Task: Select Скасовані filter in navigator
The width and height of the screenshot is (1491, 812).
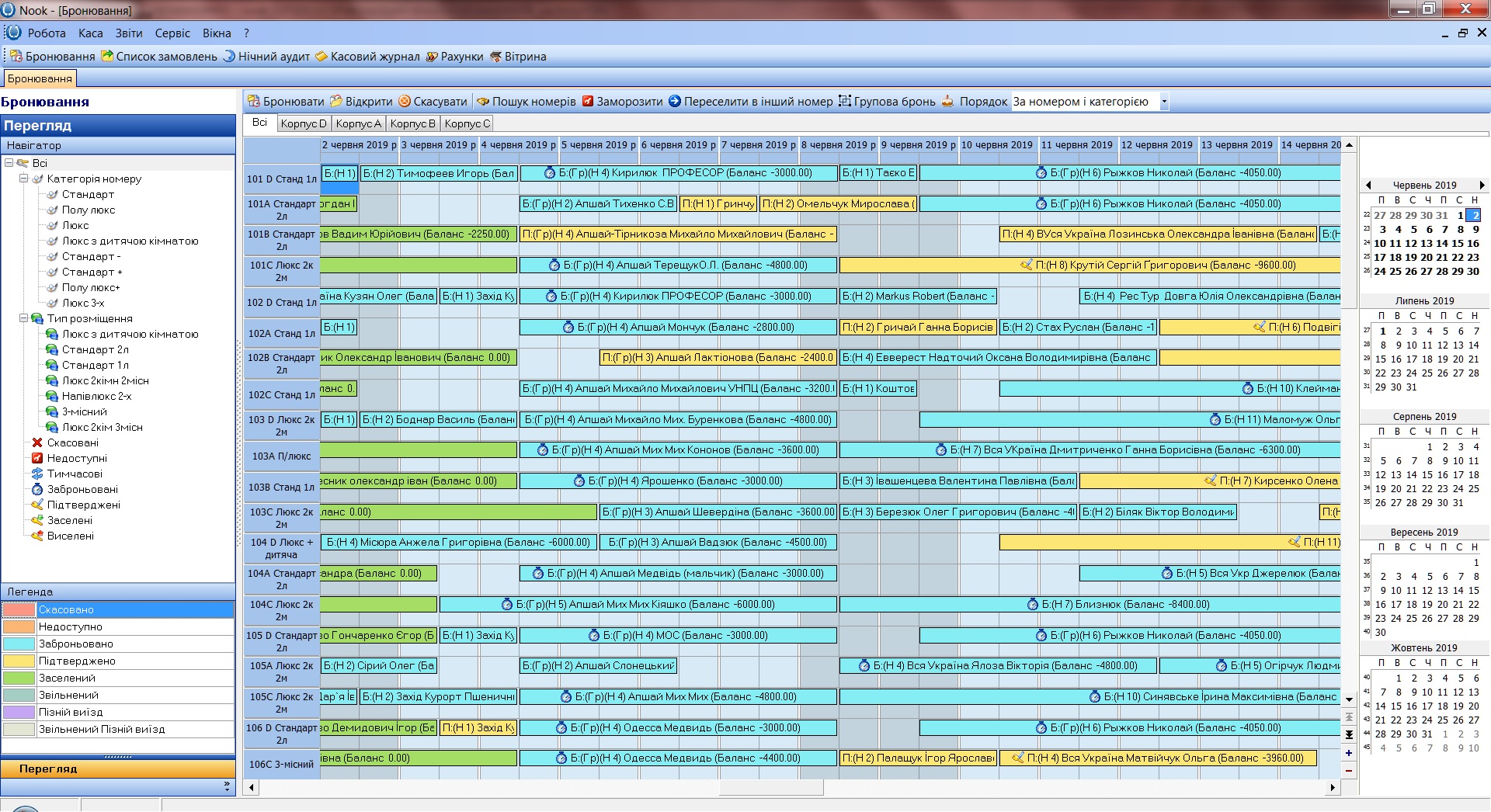Action: 72,442
